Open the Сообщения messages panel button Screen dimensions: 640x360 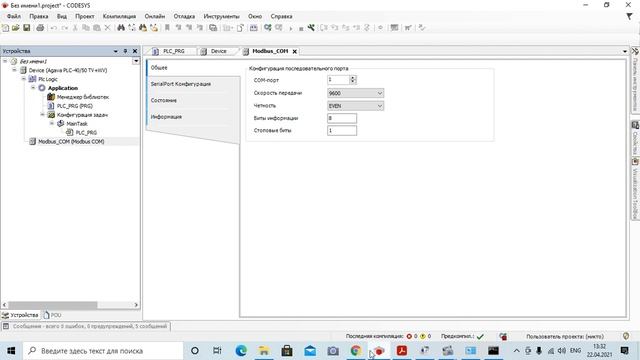pos(86,326)
